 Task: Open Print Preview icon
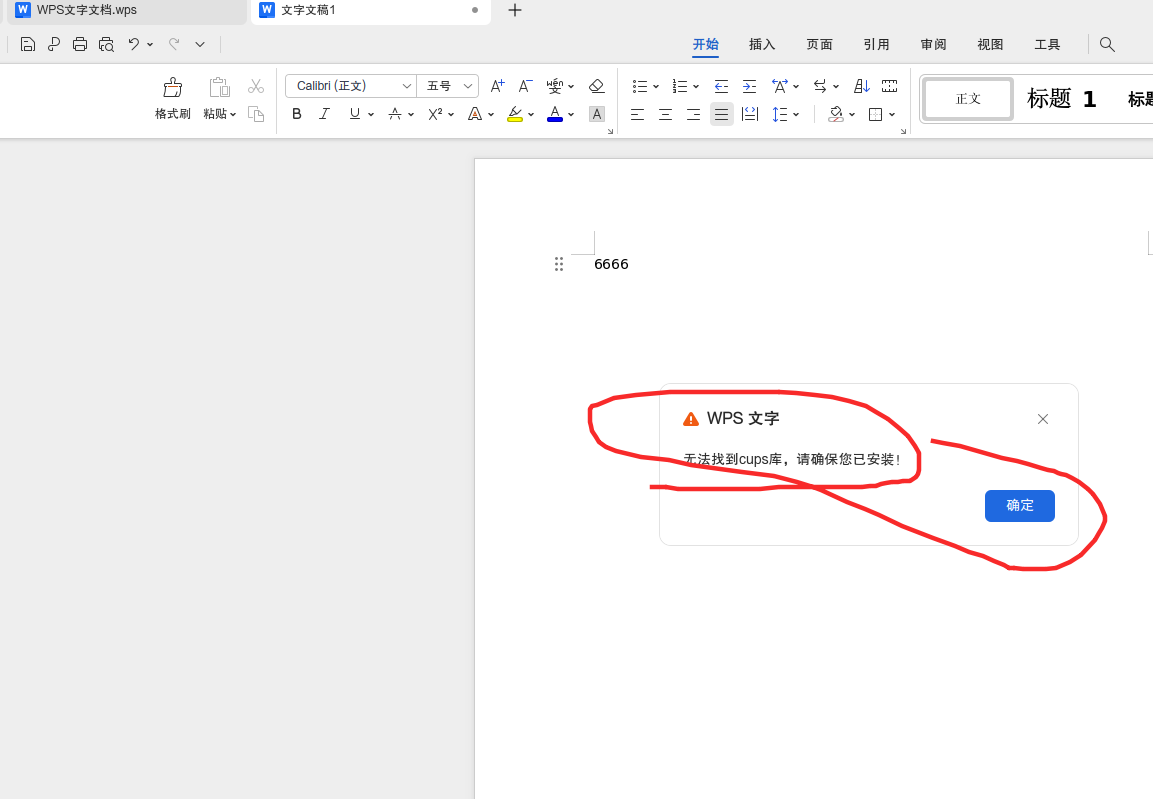coord(107,44)
